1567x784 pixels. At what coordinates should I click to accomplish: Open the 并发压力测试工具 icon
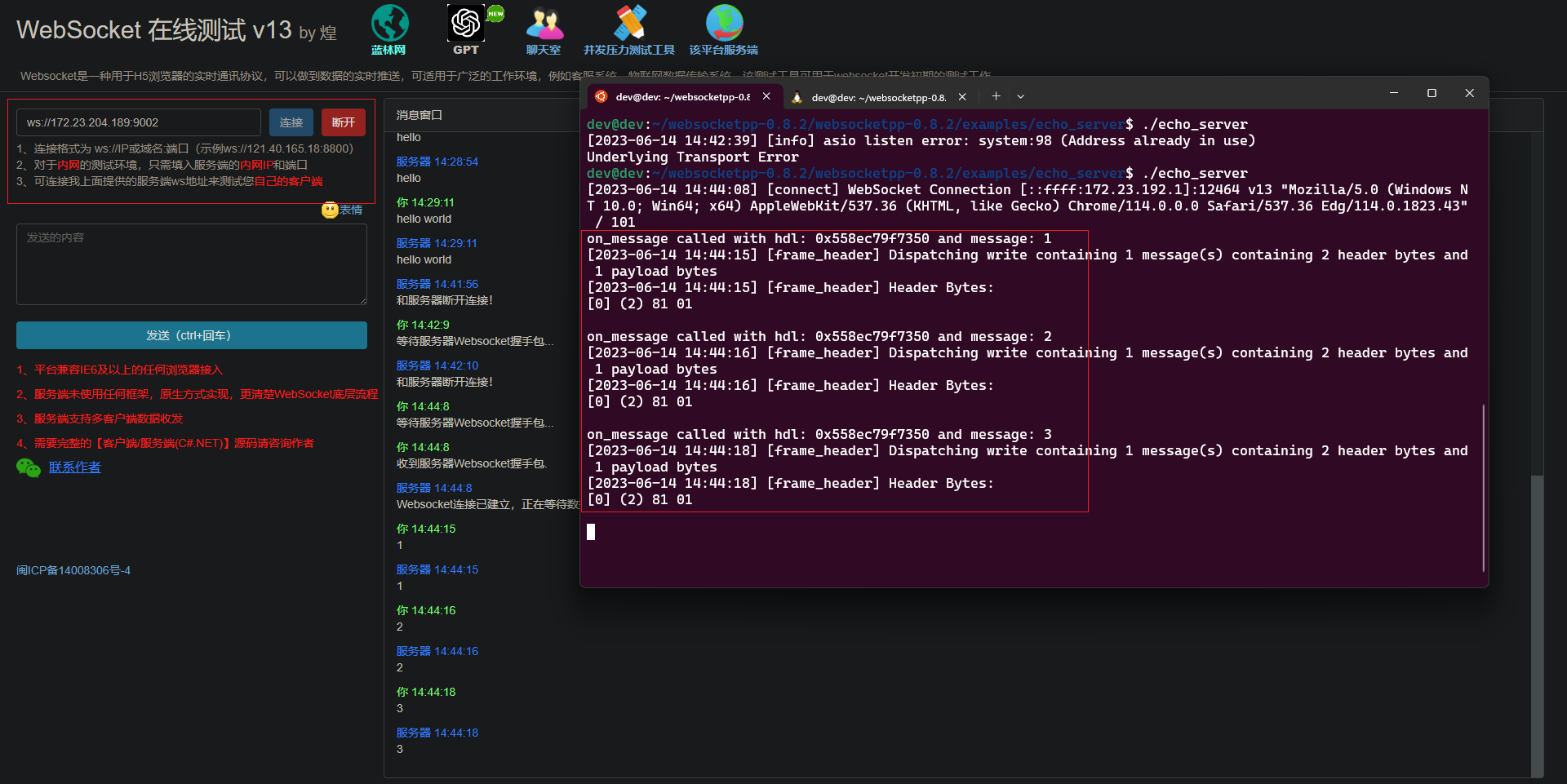click(629, 23)
